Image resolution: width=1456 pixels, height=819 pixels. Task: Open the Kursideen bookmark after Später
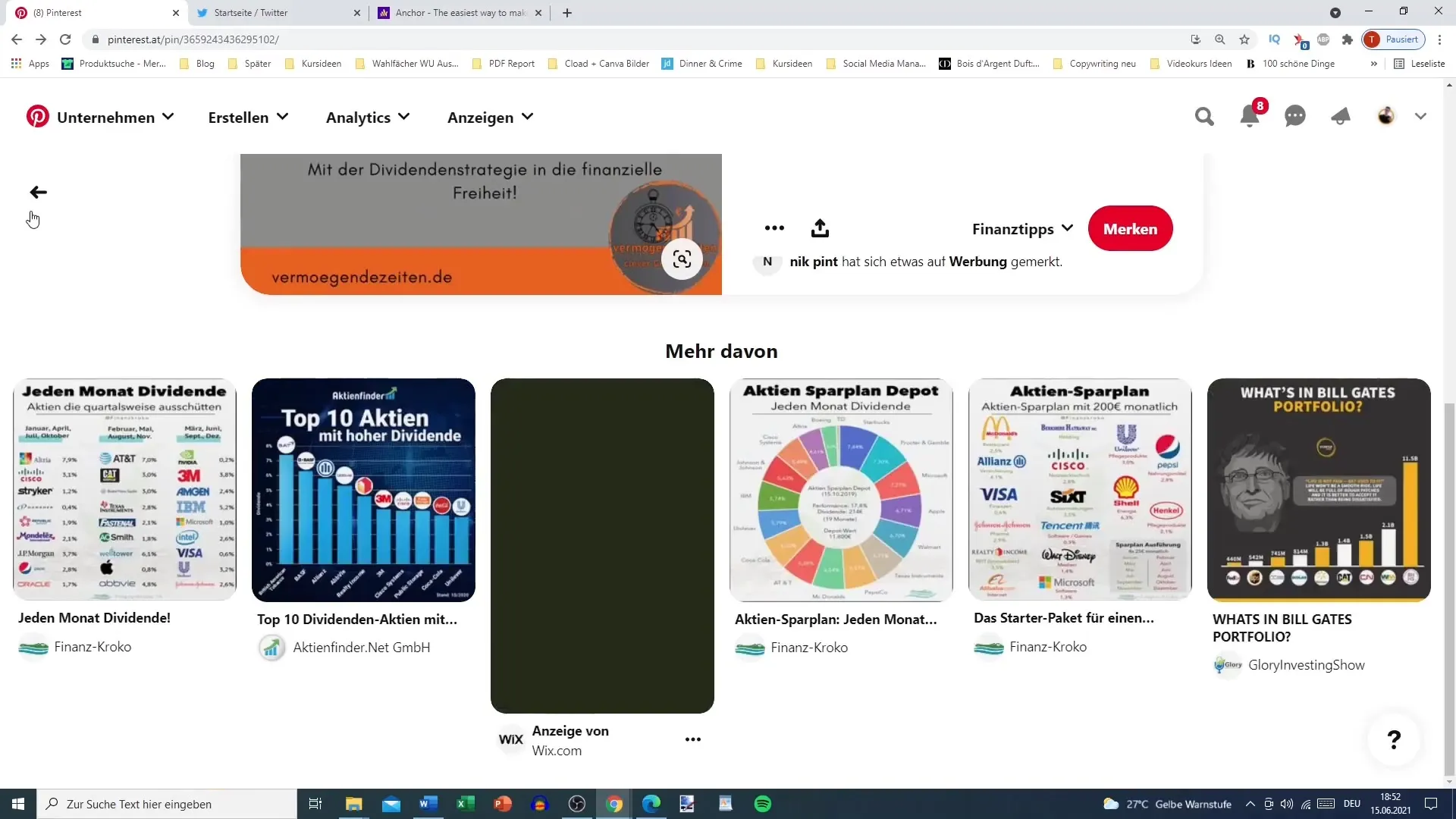313,64
